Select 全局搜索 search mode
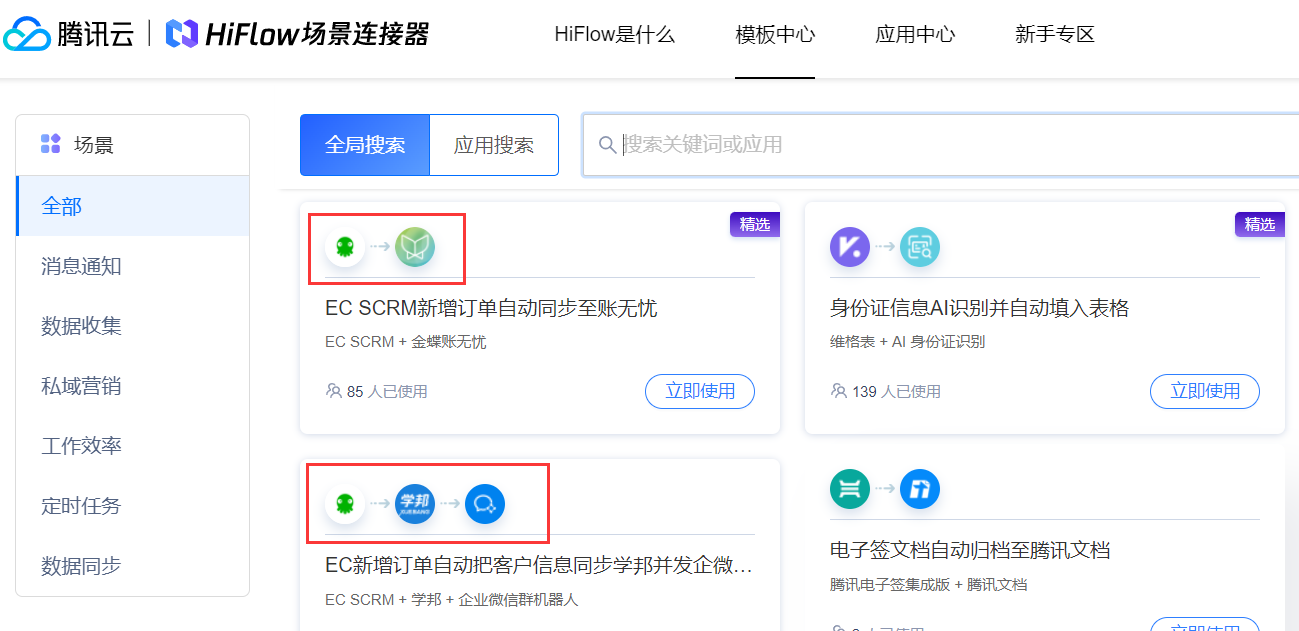 (x=365, y=145)
